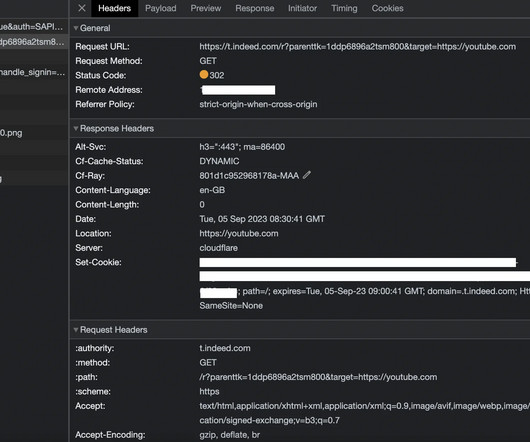Click the Cf-Cache-Status header name
This screenshot has width=530, height=442.
tap(109, 161)
